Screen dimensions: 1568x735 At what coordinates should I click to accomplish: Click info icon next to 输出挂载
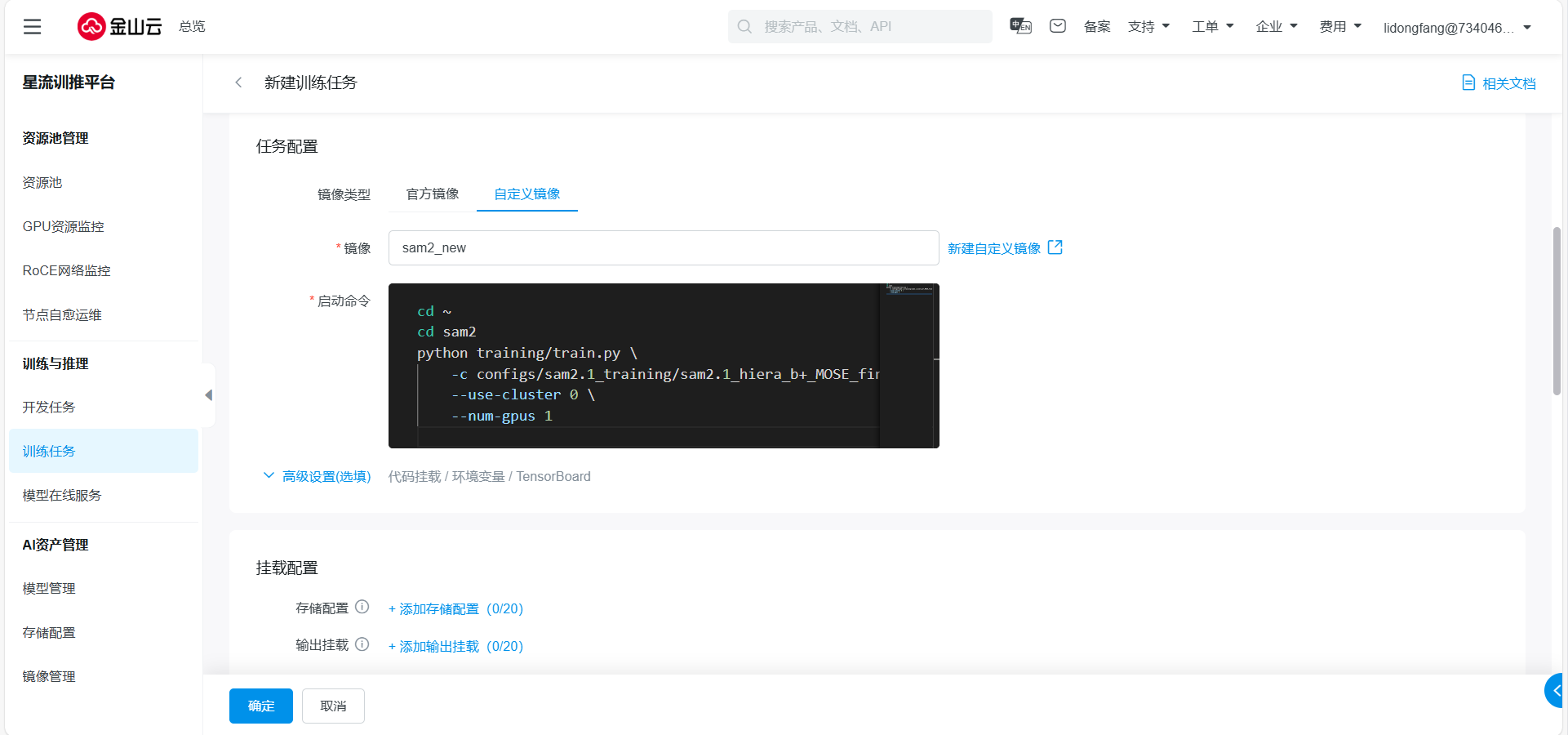coord(362,644)
